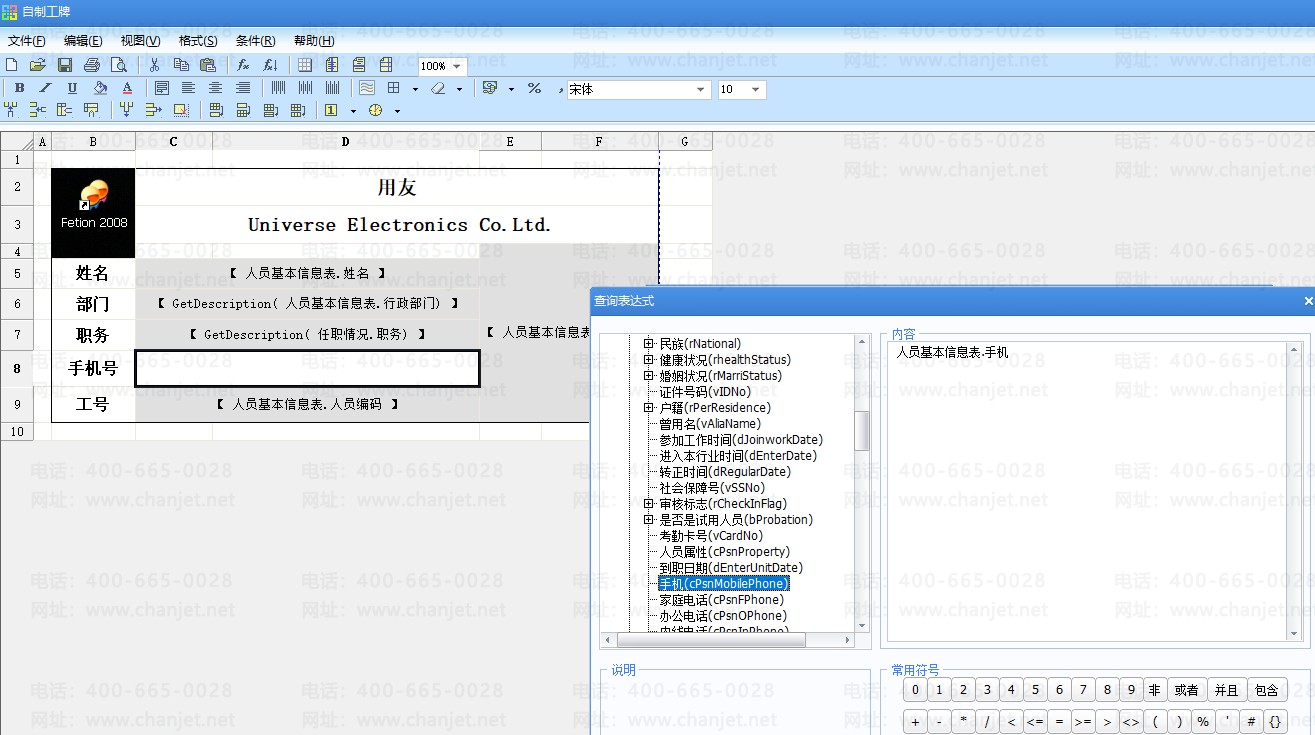Image resolution: width=1315 pixels, height=735 pixels.
Task: Open the font size 10 dropdown
Action: pos(755,90)
